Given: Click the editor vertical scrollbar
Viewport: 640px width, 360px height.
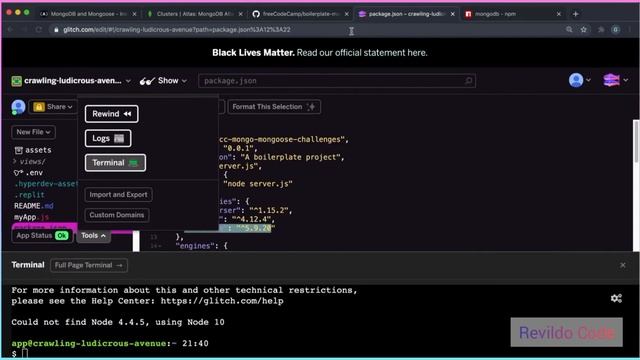Looking at the screenshot, I should click(636, 141).
